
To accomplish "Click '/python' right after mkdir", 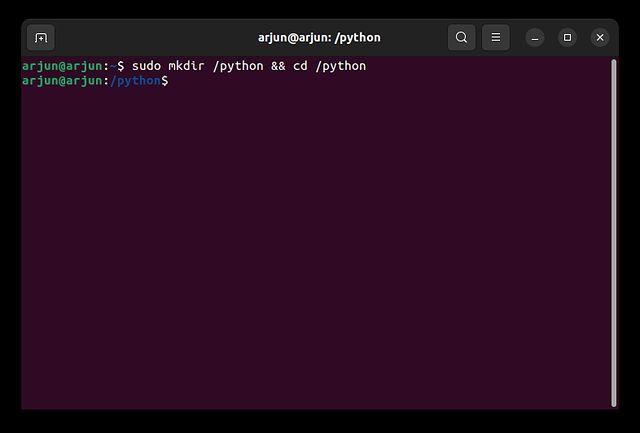I will 238,66.
